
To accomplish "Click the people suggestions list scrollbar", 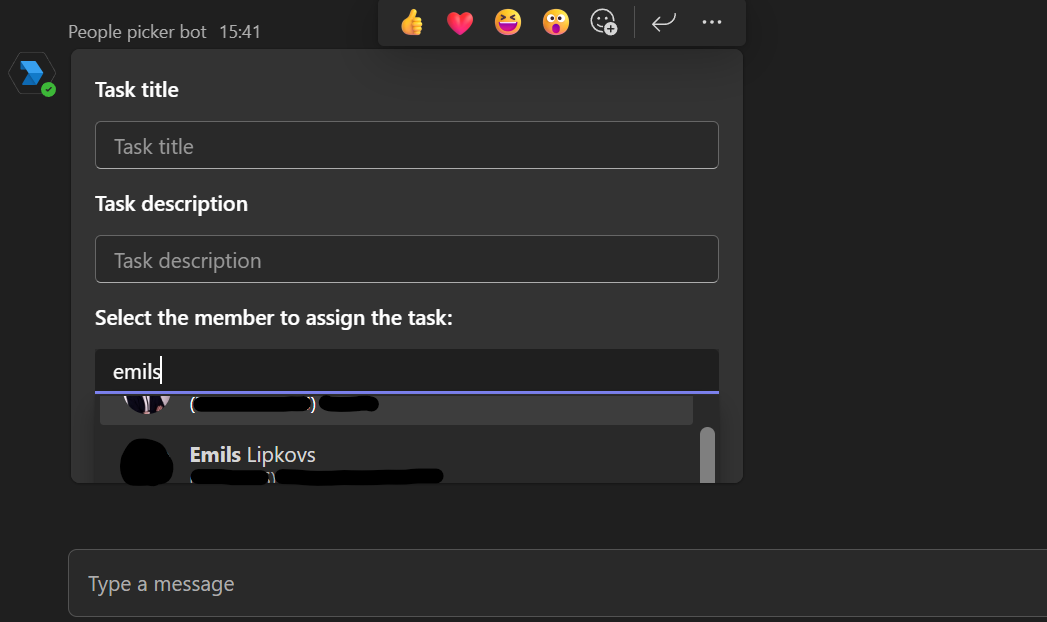I will (707, 454).
